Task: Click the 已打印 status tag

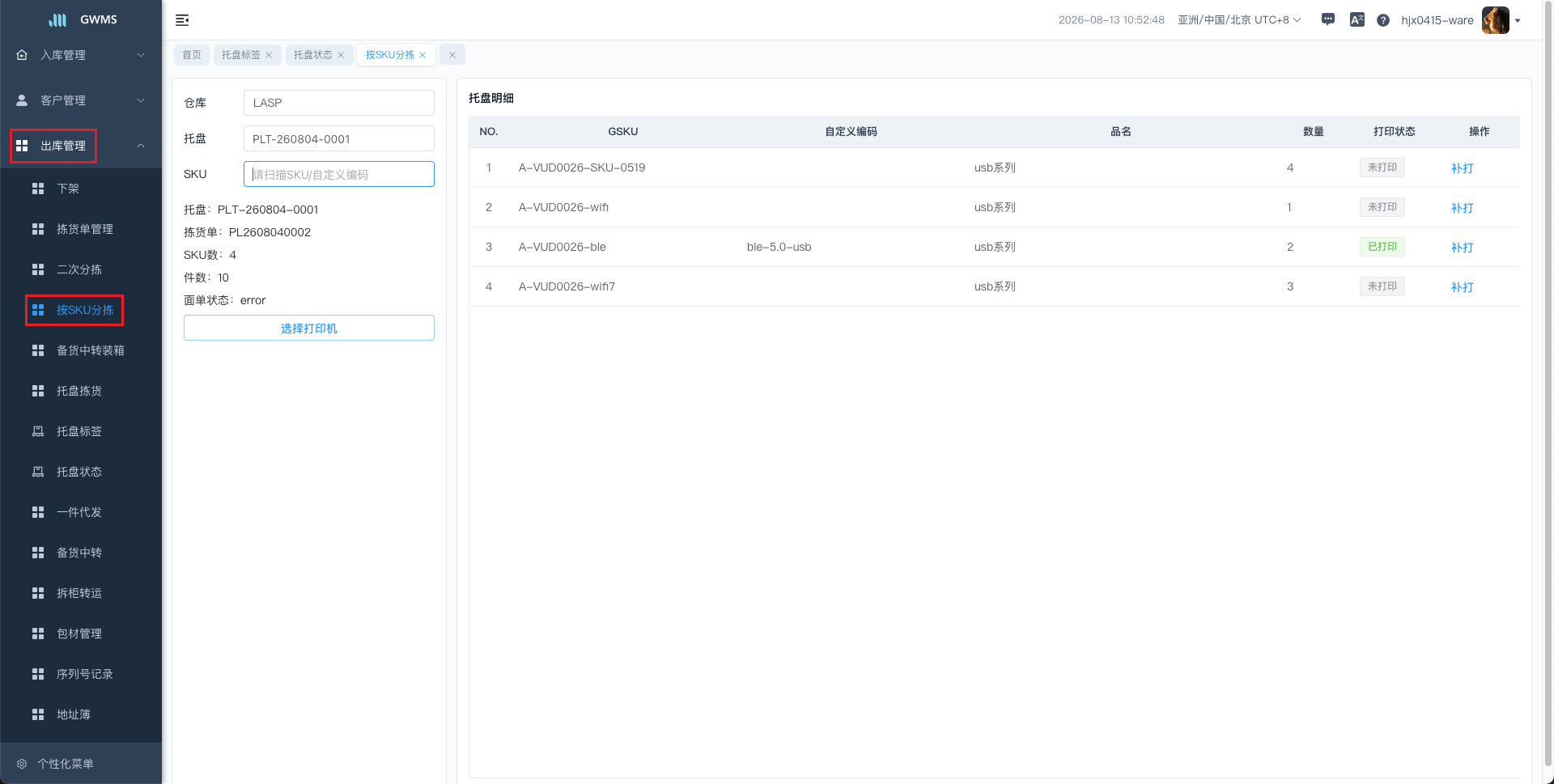Action: [1382, 247]
